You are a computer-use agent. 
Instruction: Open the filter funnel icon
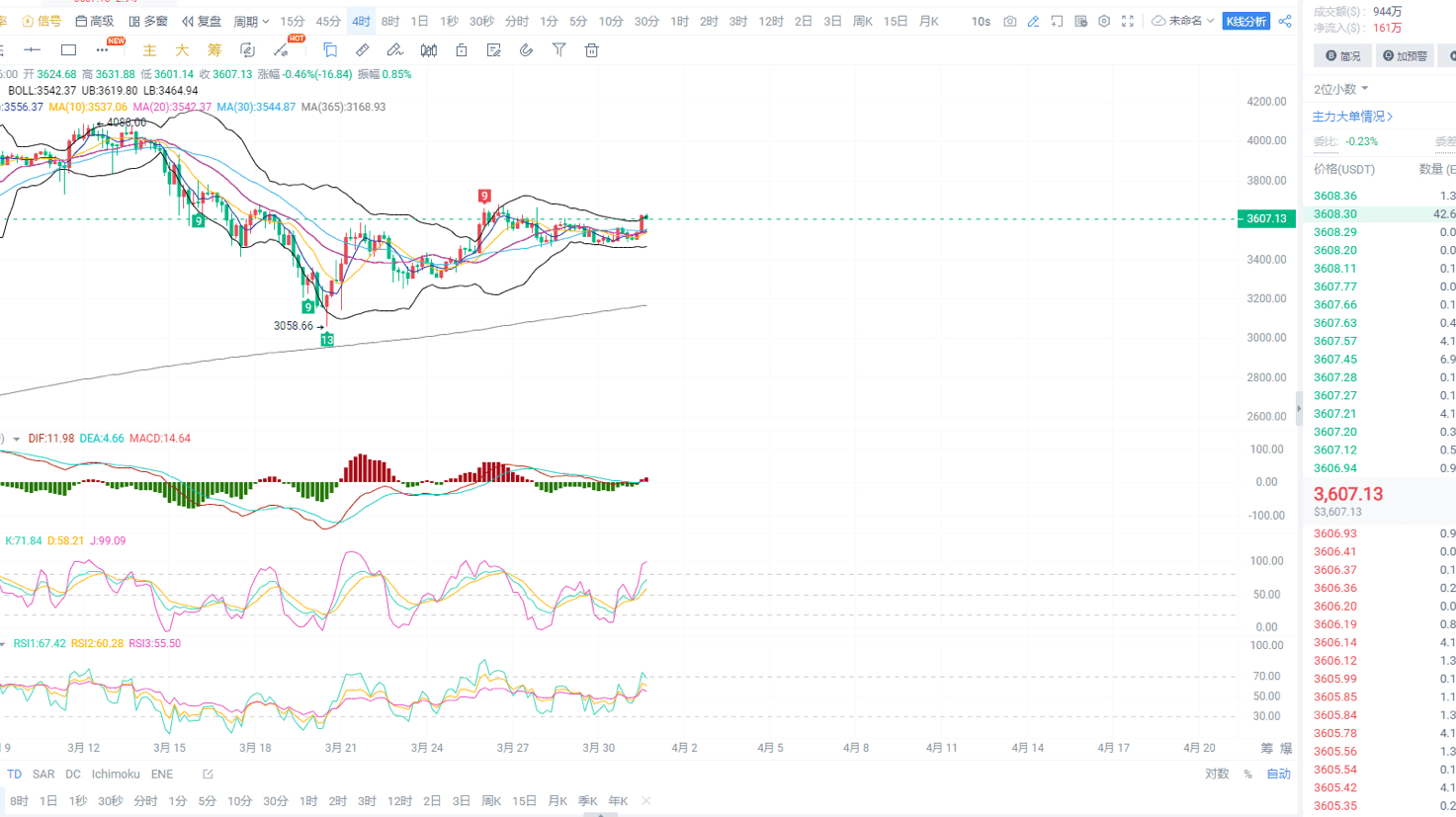pos(558,49)
